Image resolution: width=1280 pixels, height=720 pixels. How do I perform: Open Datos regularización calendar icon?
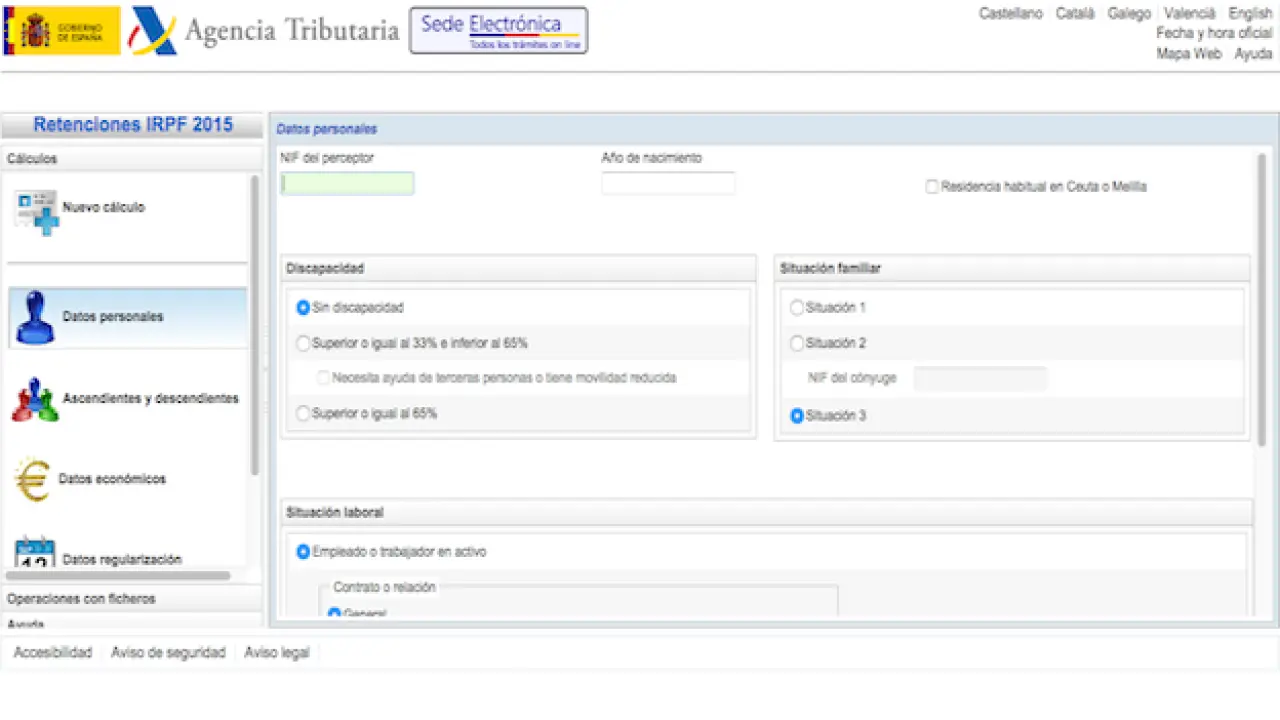[35, 551]
